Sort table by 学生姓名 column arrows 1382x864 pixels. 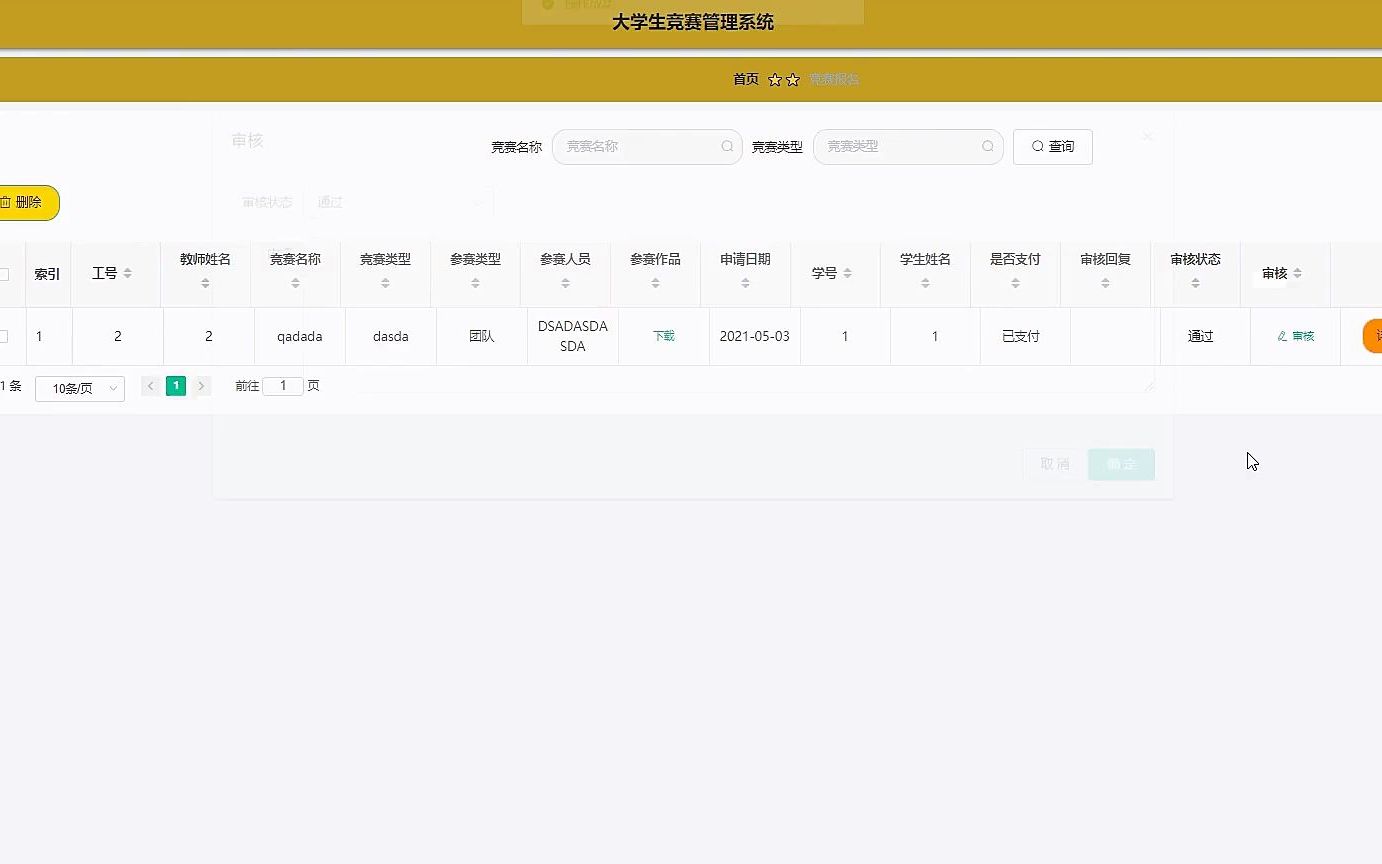(x=925, y=283)
